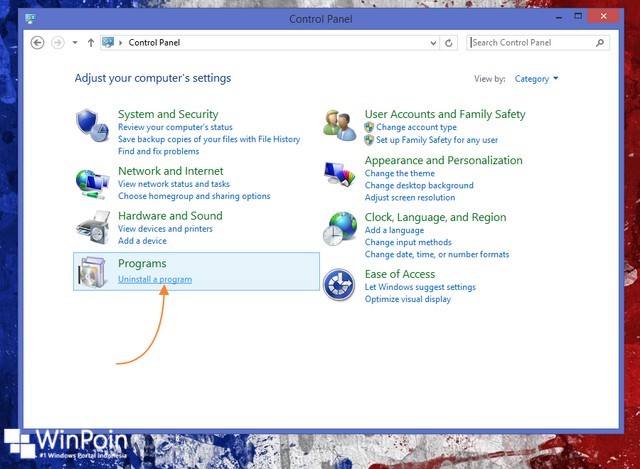Expand the address bar history dropdown
640x469 pixels.
tap(433, 43)
